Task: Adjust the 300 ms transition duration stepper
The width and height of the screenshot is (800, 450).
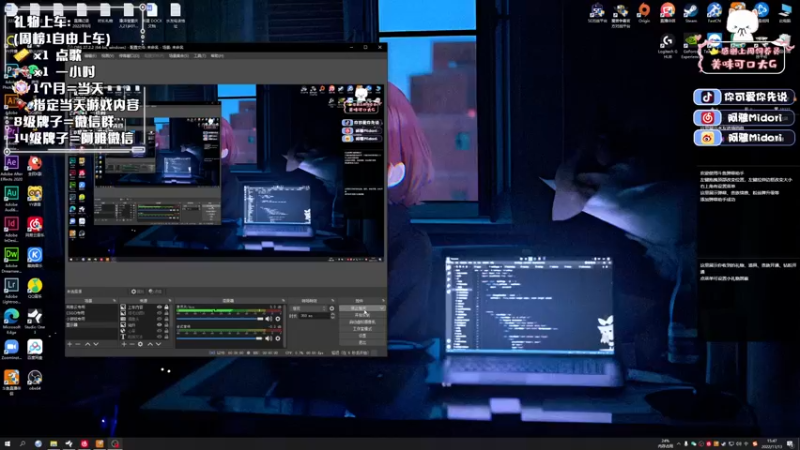Action: pos(333,316)
